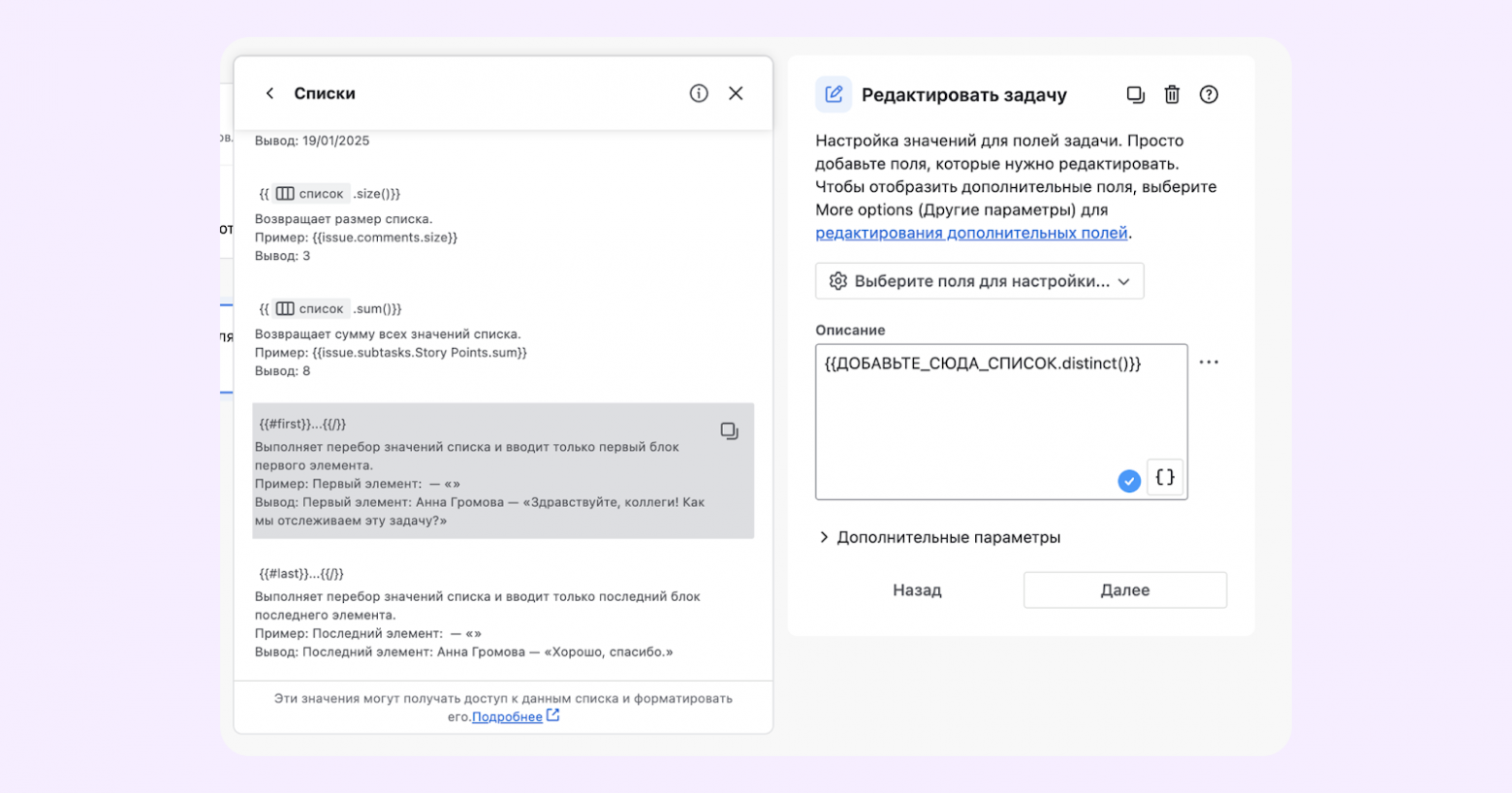
Task: Click the blue checkmark validation indicator
Action: (1128, 479)
